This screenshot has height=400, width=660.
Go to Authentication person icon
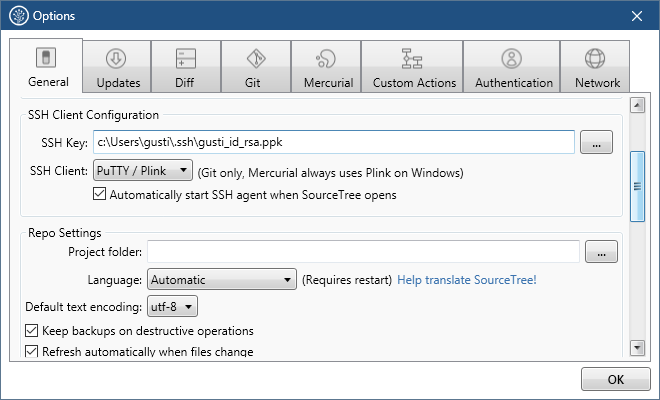[512, 58]
